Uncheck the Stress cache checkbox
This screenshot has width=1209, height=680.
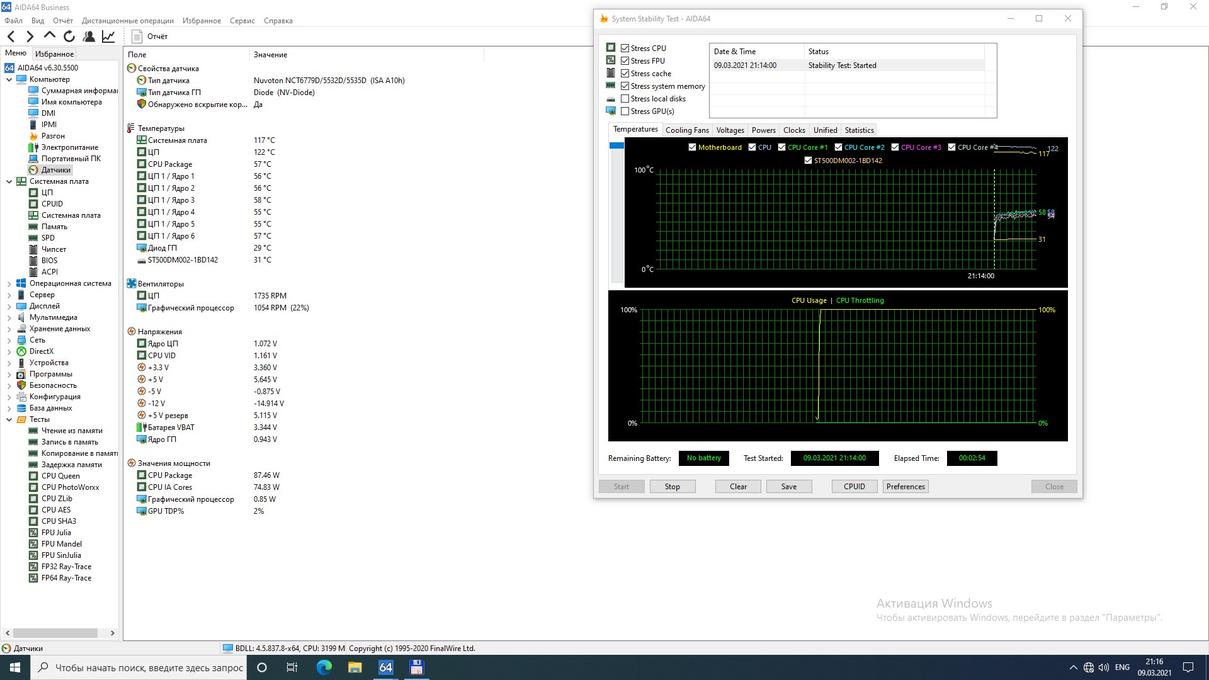coord(625,73)
